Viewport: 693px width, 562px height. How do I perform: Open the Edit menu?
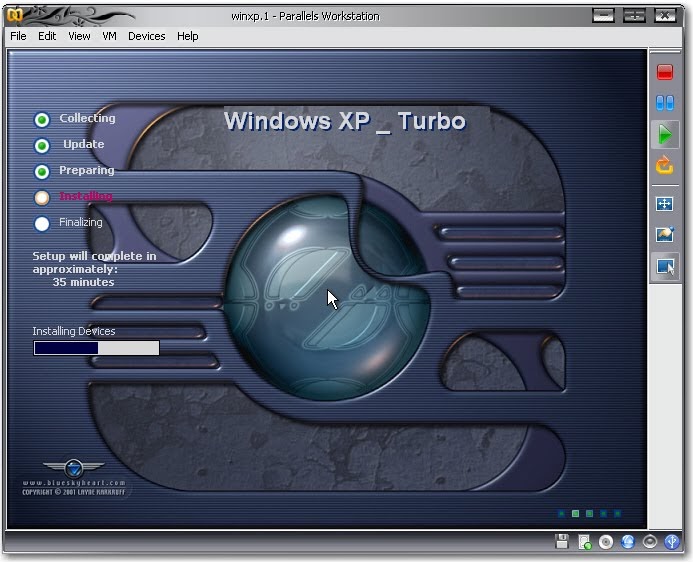[47, 36]
